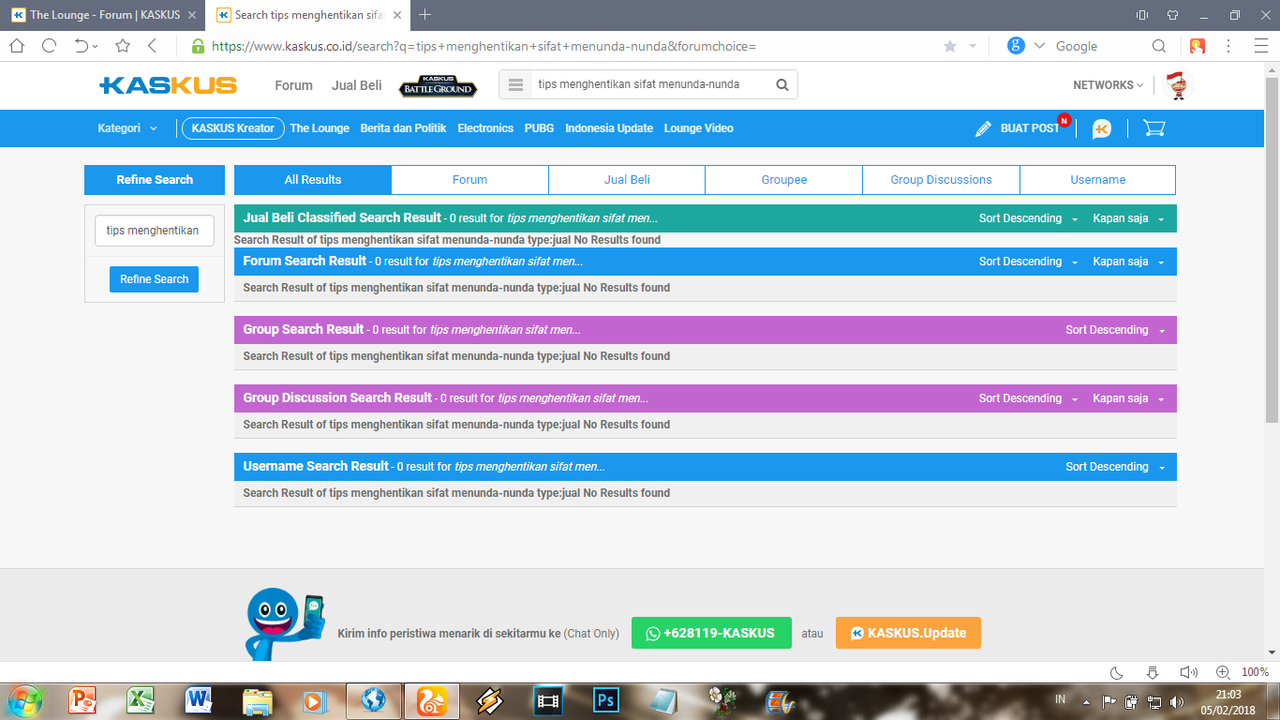This screenshot has height=720, width=1280.
Task: Open Excel from the taskbar
Action: click(x=140, y=700)
